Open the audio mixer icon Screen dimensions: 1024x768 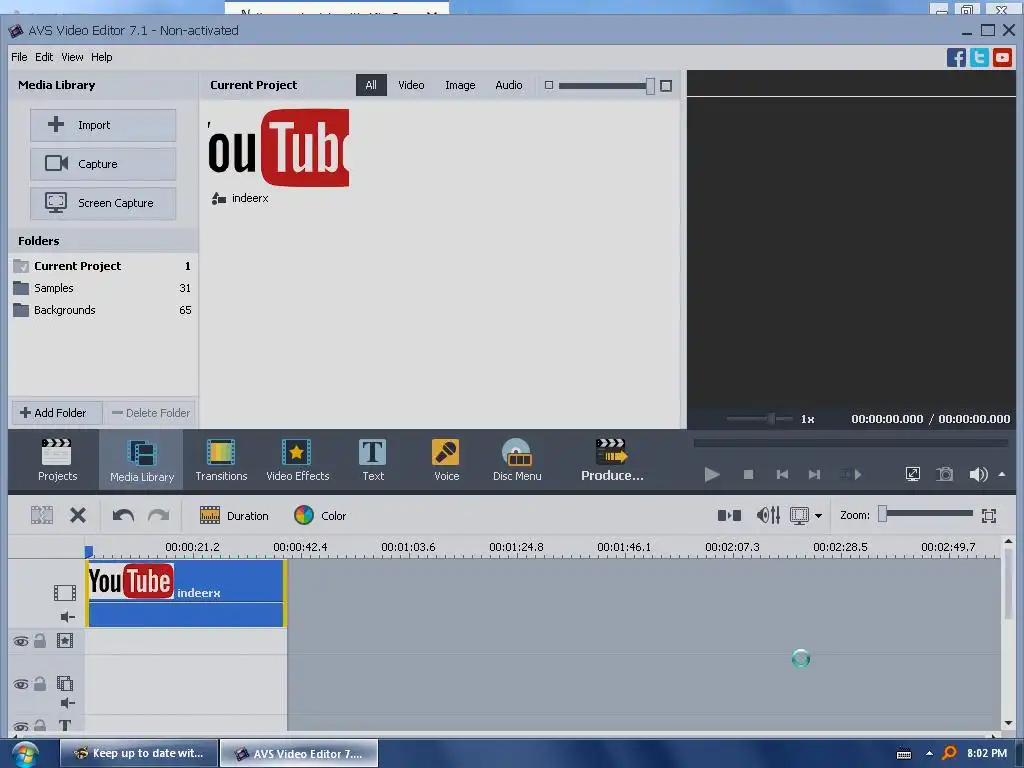coord(768,516)
